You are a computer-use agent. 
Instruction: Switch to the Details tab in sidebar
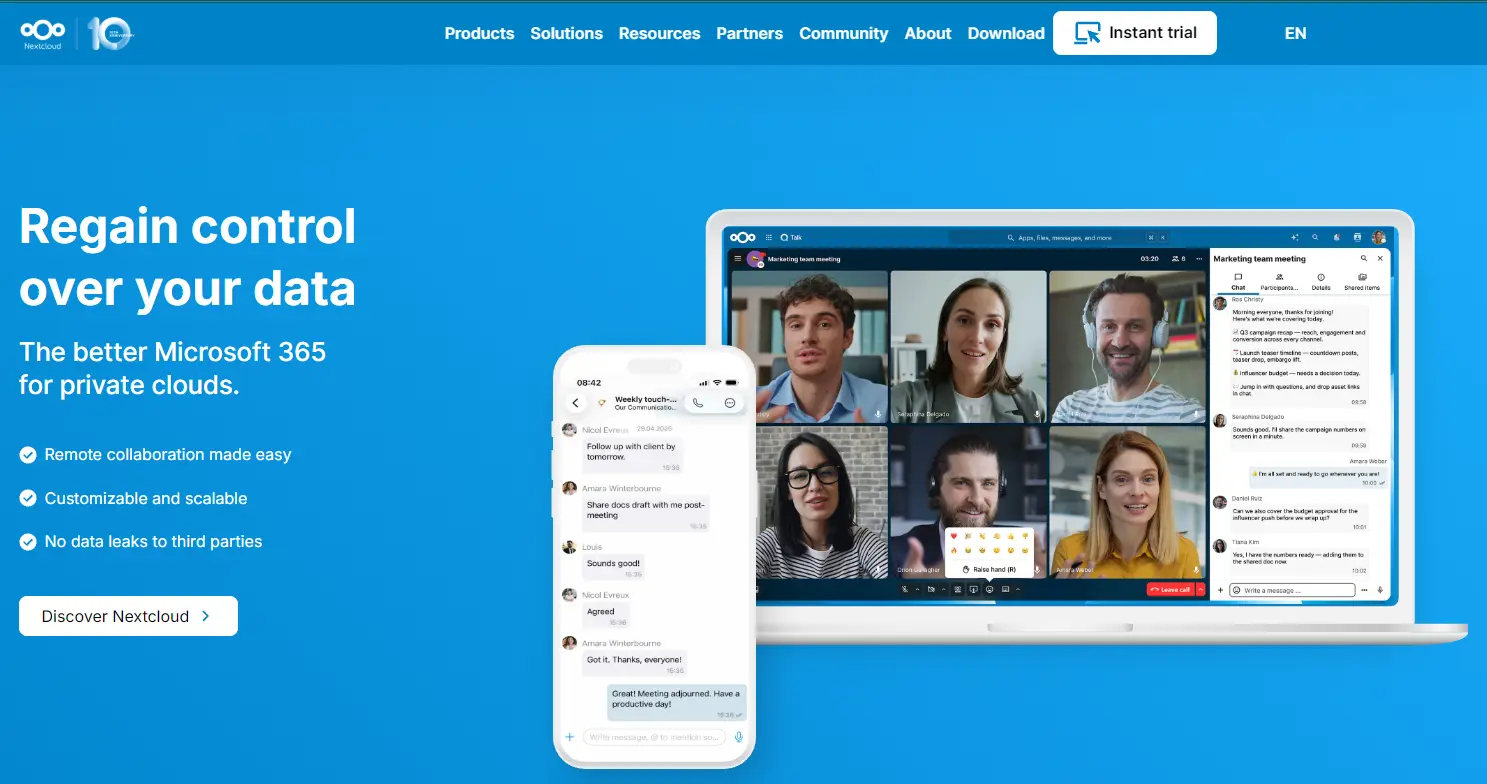coord(1320,282)
